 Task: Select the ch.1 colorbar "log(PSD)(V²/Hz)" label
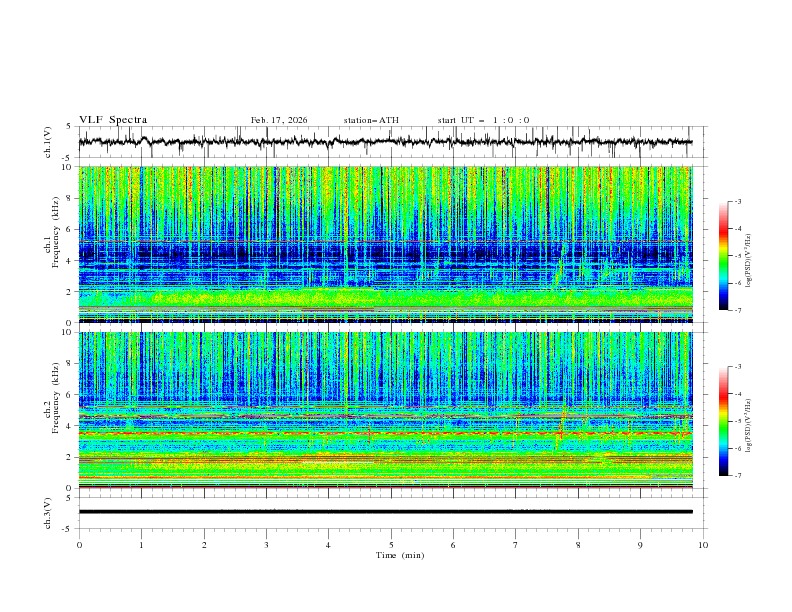(x=749, y=261)
